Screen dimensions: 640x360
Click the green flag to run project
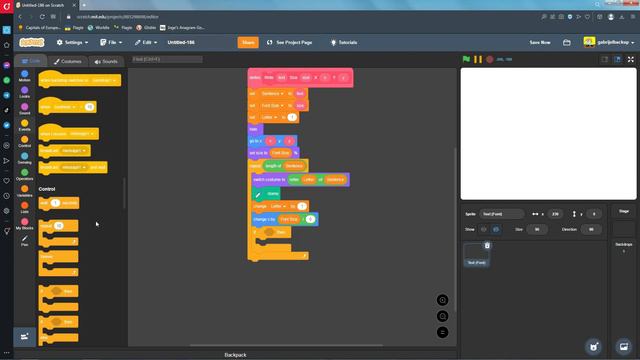coord(466,59)
